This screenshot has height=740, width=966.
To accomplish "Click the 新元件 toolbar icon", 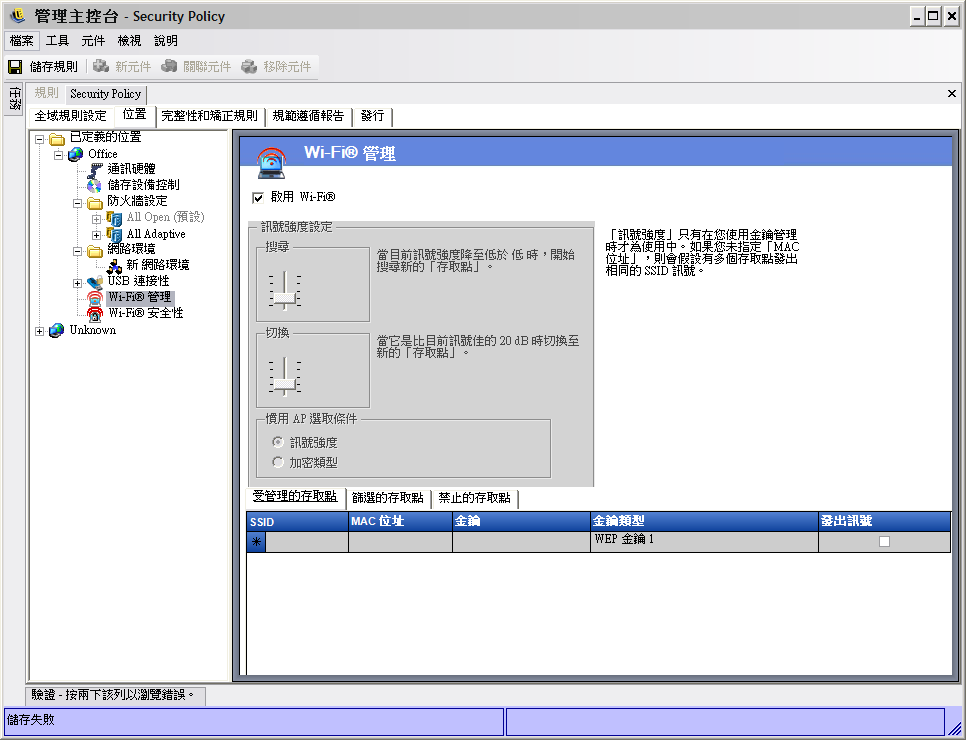I will (101, 66).
